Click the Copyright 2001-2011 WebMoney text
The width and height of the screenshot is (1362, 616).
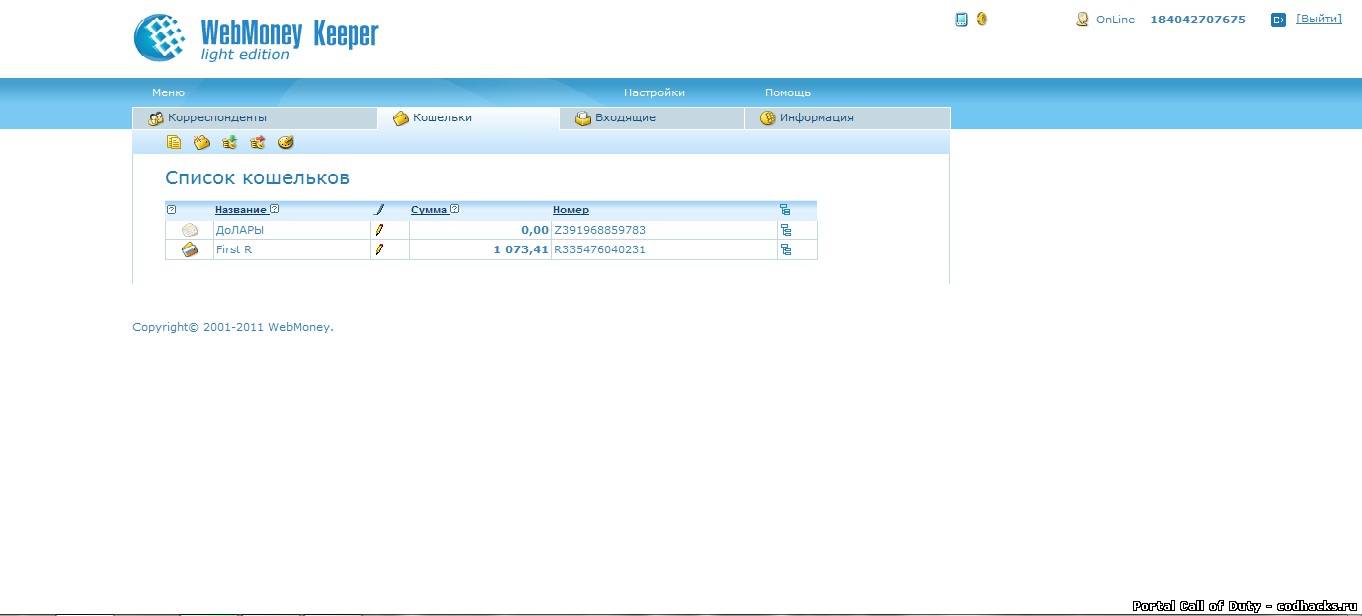coord(233,327)
